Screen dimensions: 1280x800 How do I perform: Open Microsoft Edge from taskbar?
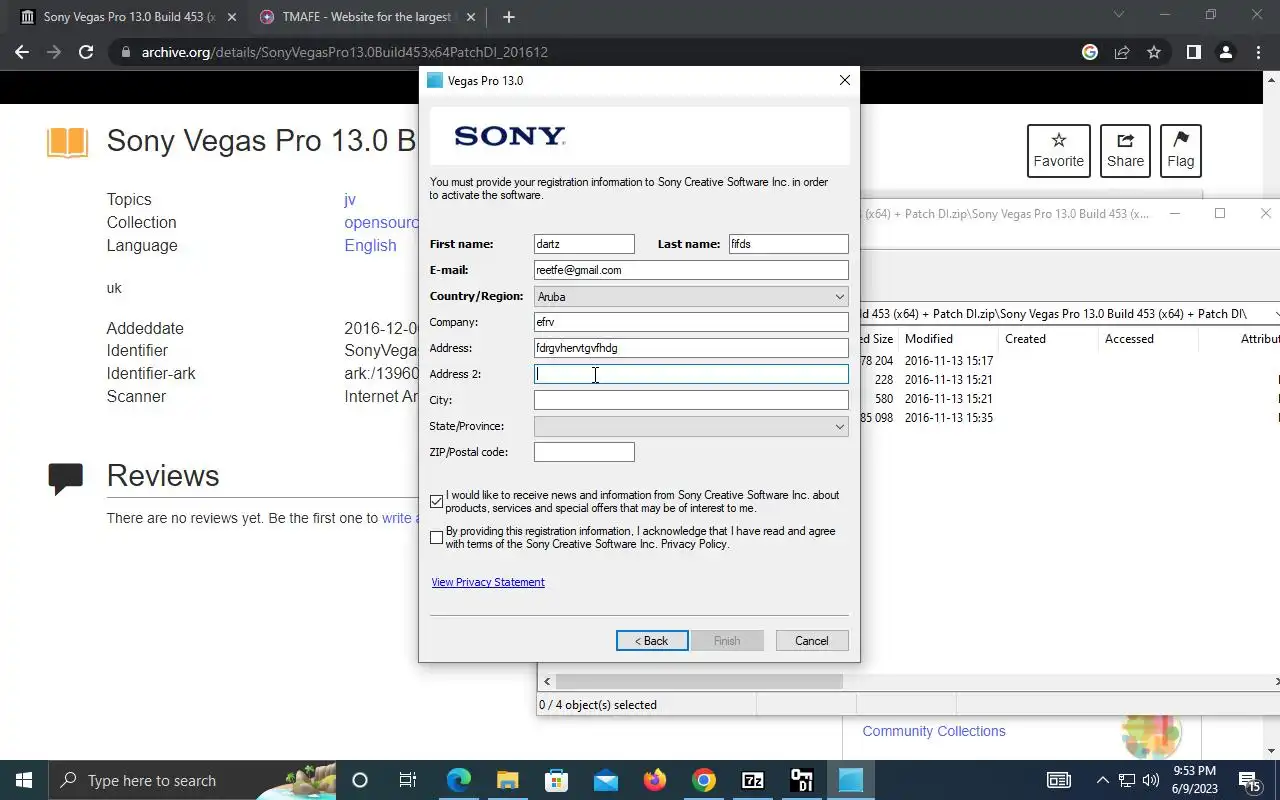coord(458,780)
